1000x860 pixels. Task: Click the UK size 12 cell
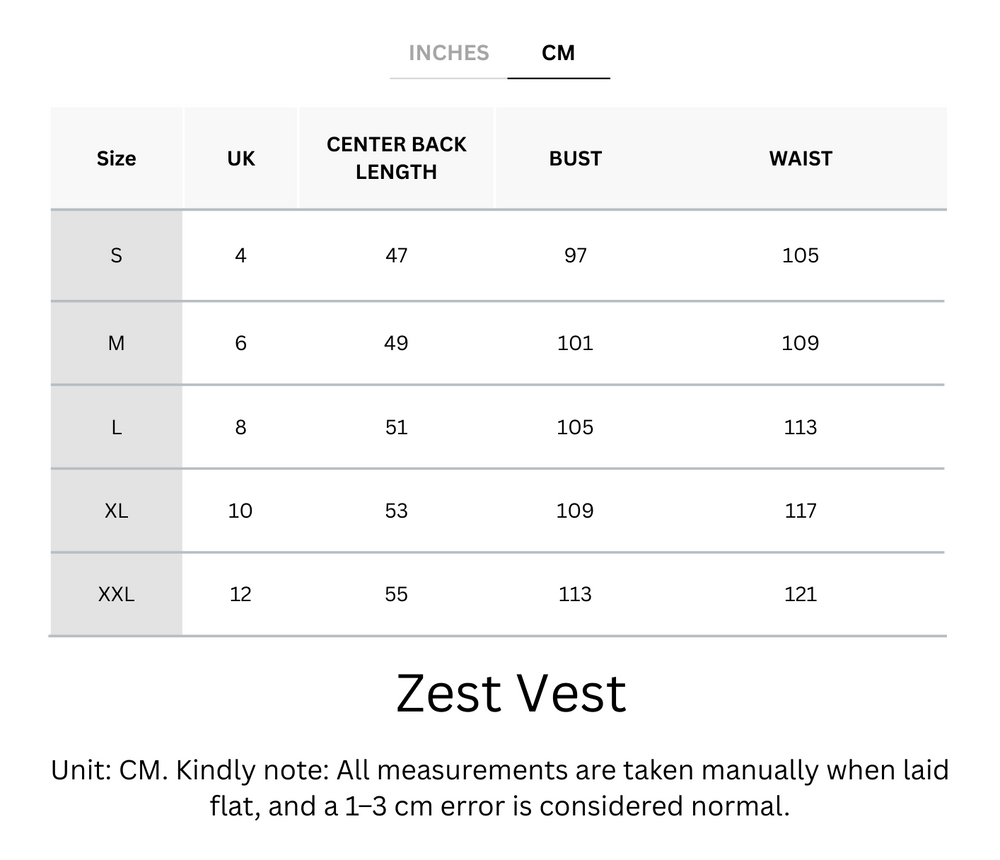click(x=240, y=594)
